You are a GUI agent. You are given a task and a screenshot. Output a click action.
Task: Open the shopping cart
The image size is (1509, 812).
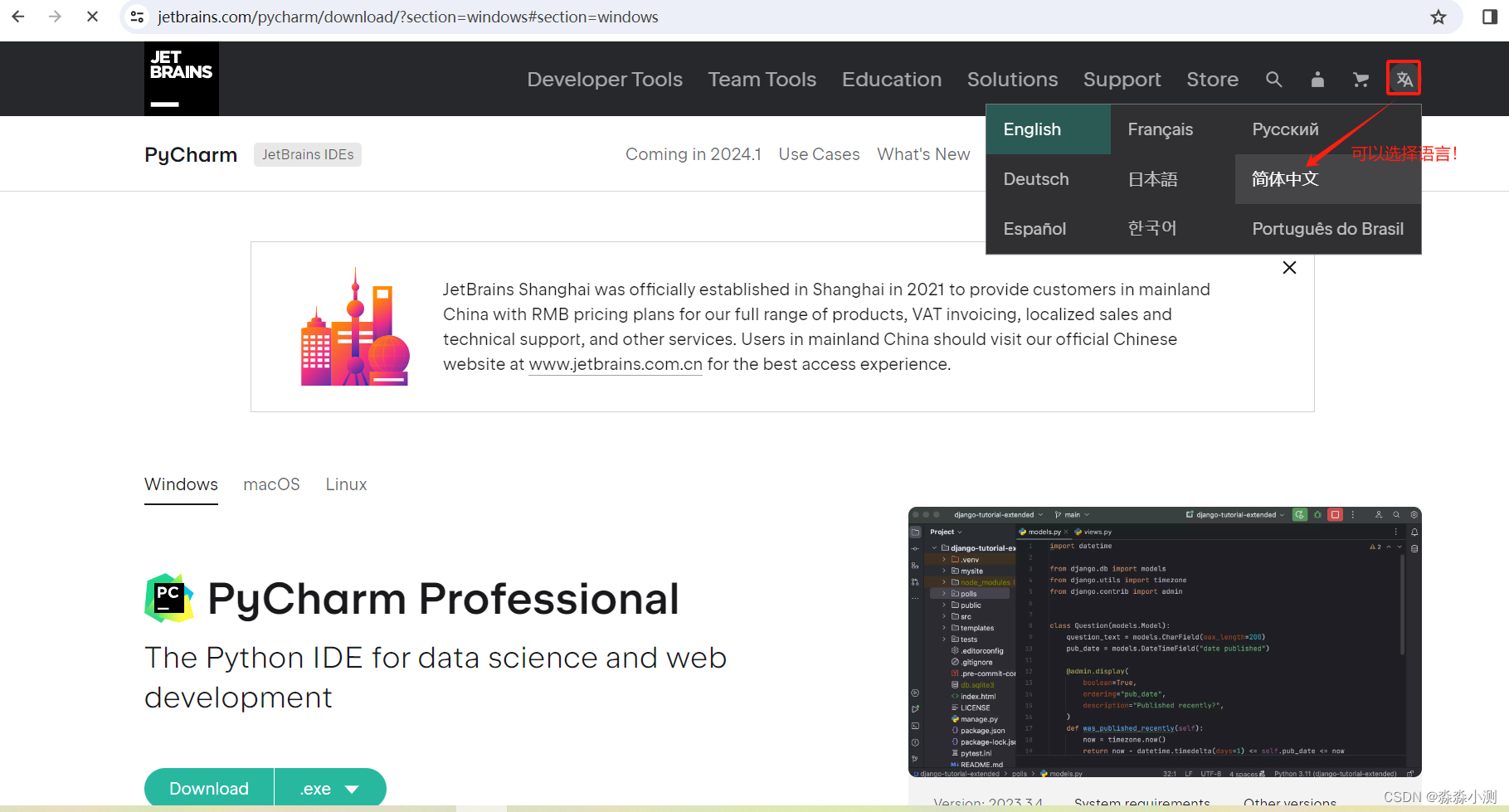point(1361,79)
